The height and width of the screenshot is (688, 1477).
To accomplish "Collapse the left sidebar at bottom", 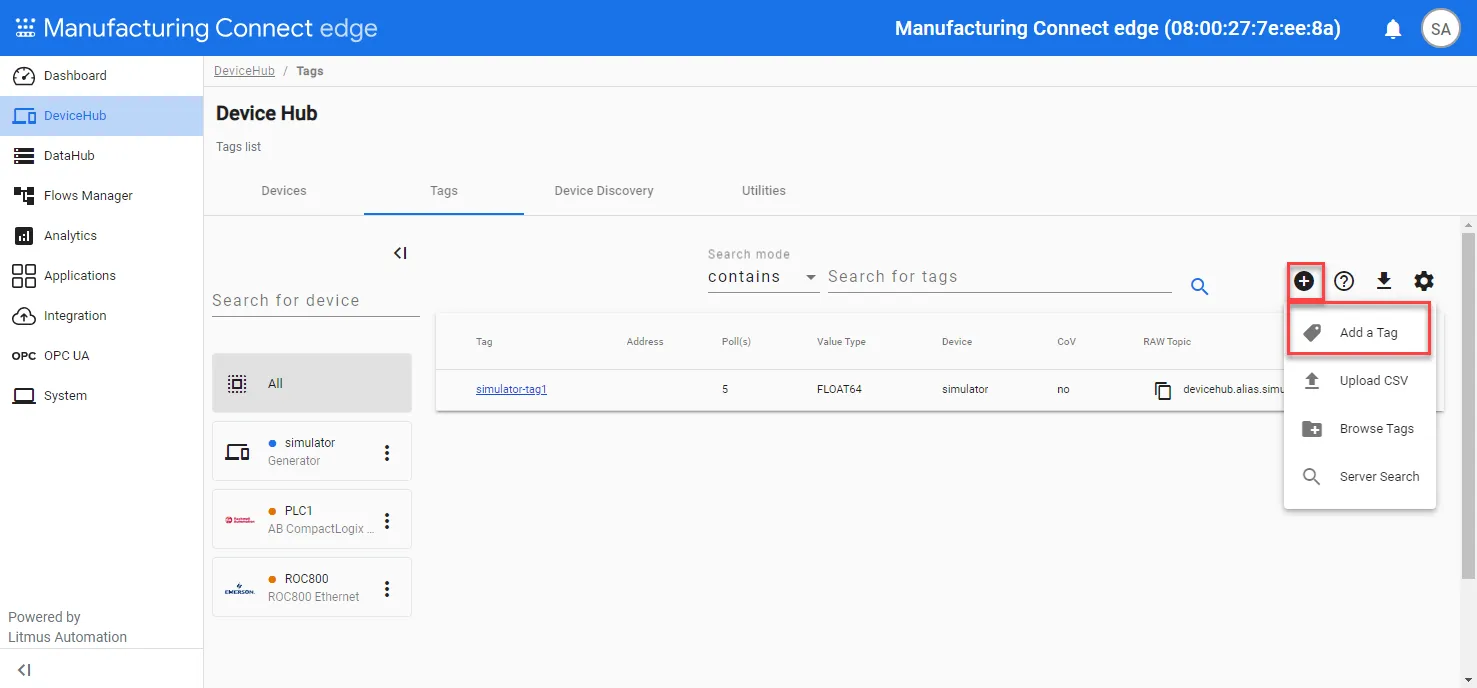I will pyautogui.click(x=24, y=670).
